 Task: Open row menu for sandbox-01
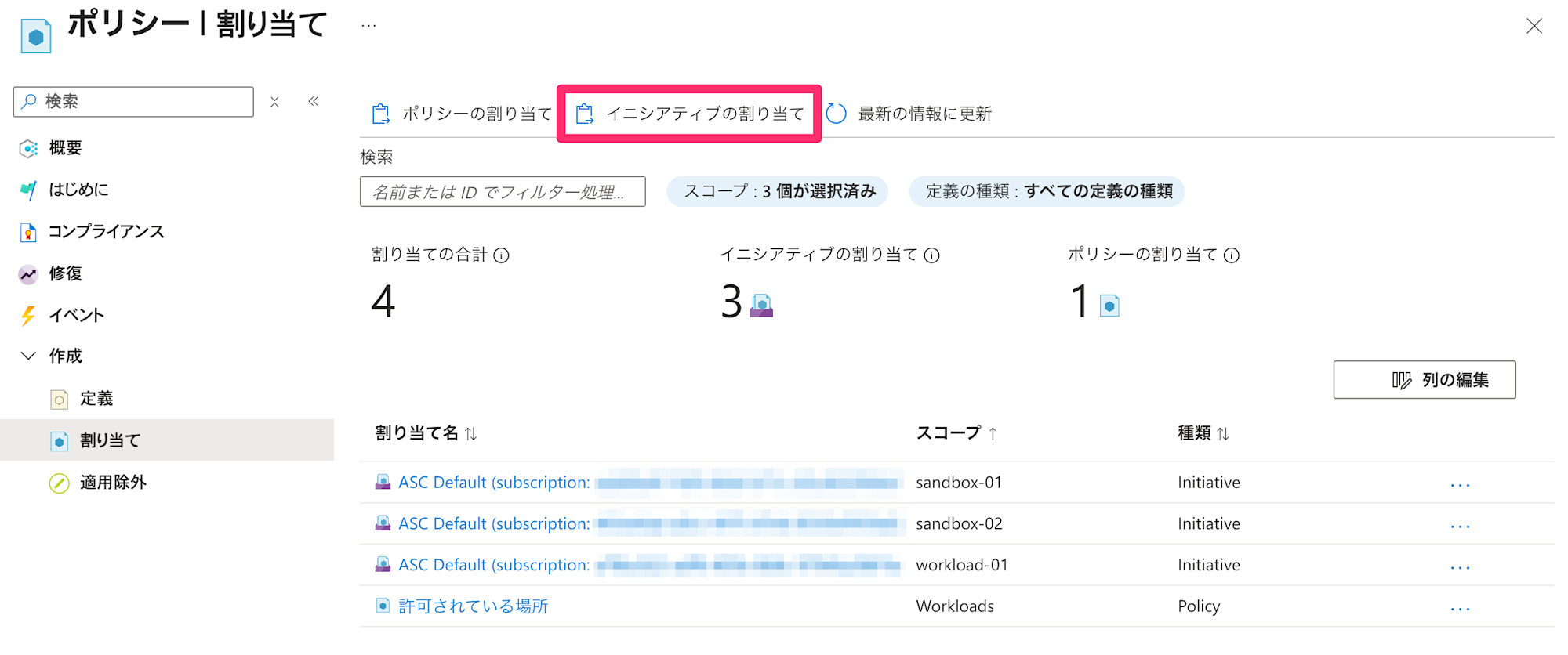pyautogui.click(x=1460, y=485)
